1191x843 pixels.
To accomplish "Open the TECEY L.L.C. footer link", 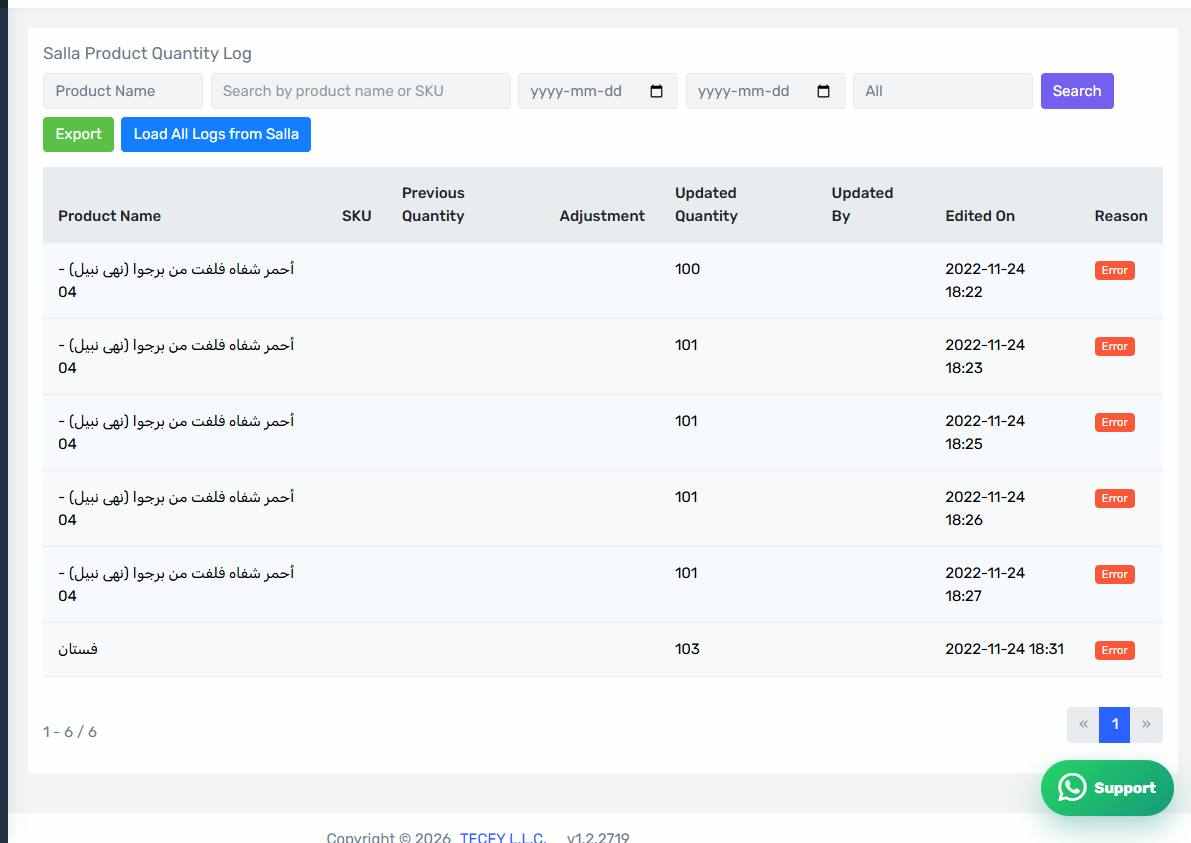I will click(502, 837).
